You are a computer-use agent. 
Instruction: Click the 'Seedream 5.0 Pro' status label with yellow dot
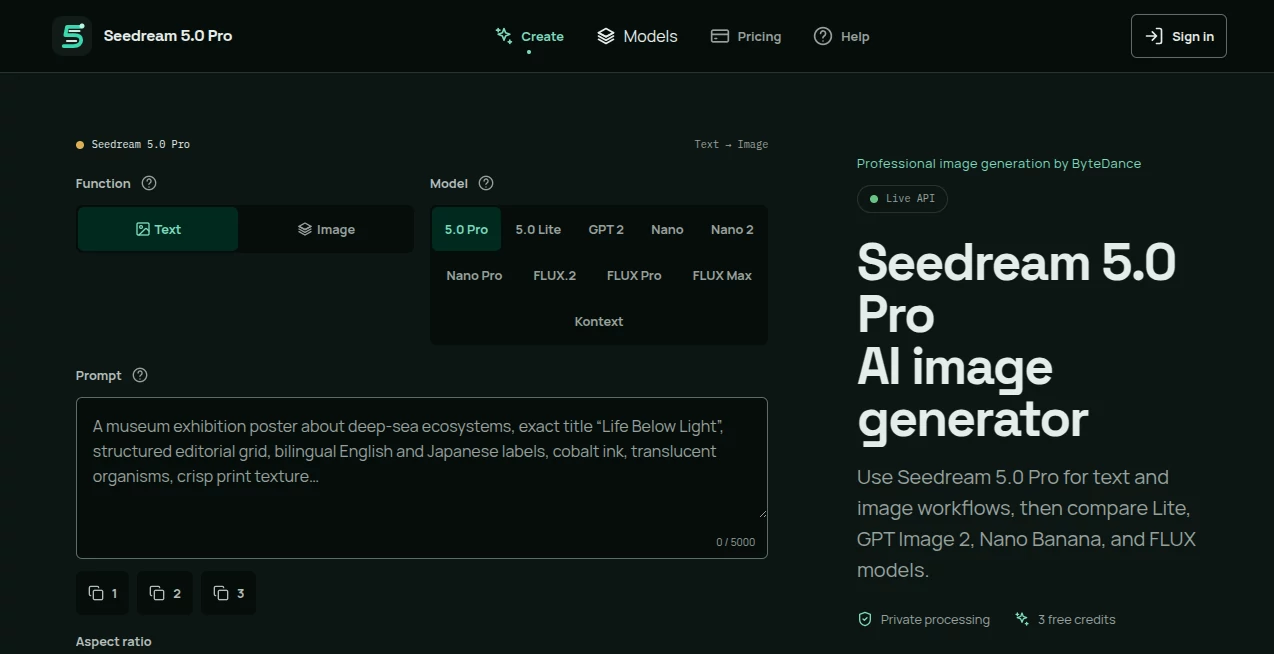coord(133,144)
